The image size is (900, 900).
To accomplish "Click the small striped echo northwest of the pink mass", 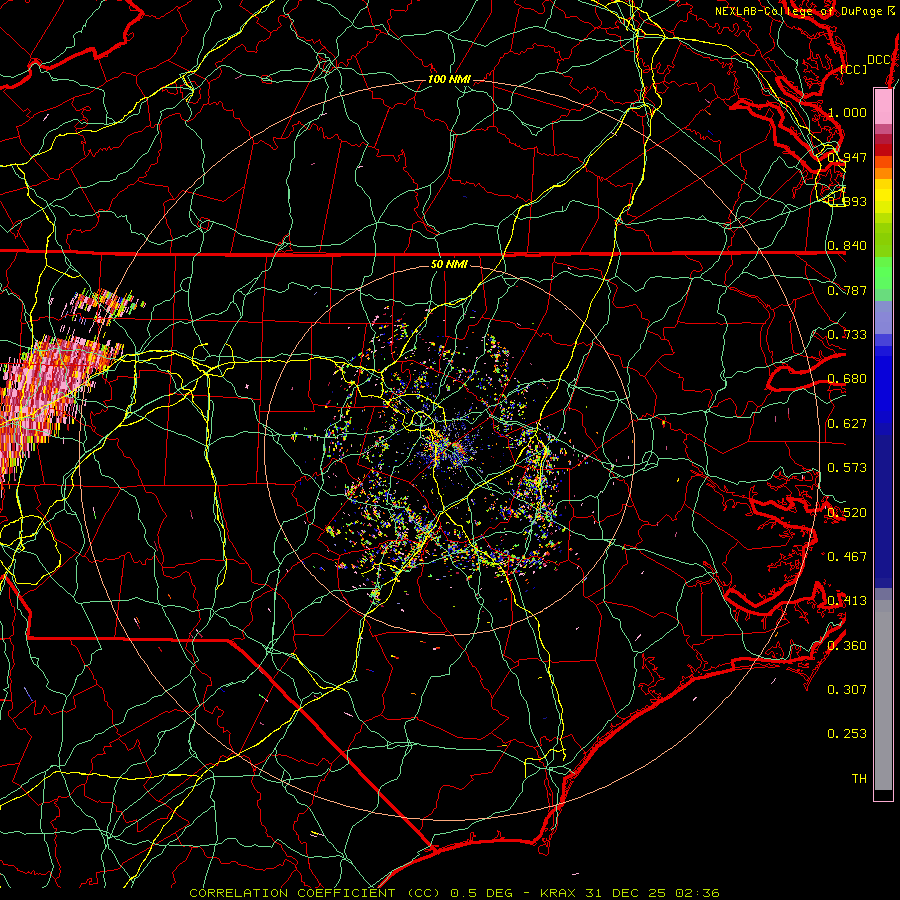I will click(103, 307).
